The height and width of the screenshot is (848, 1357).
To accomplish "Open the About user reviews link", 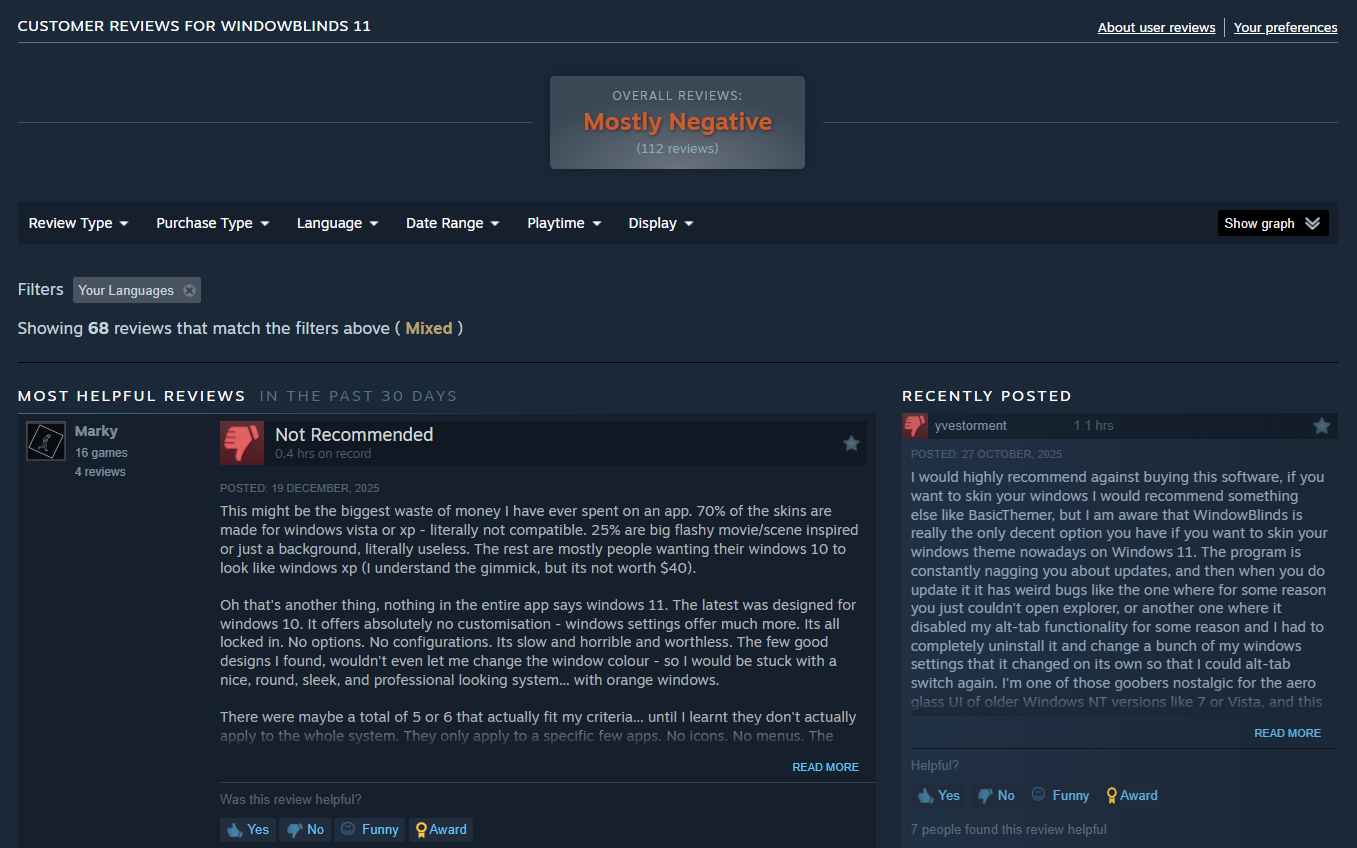I will pos(1156,27).
